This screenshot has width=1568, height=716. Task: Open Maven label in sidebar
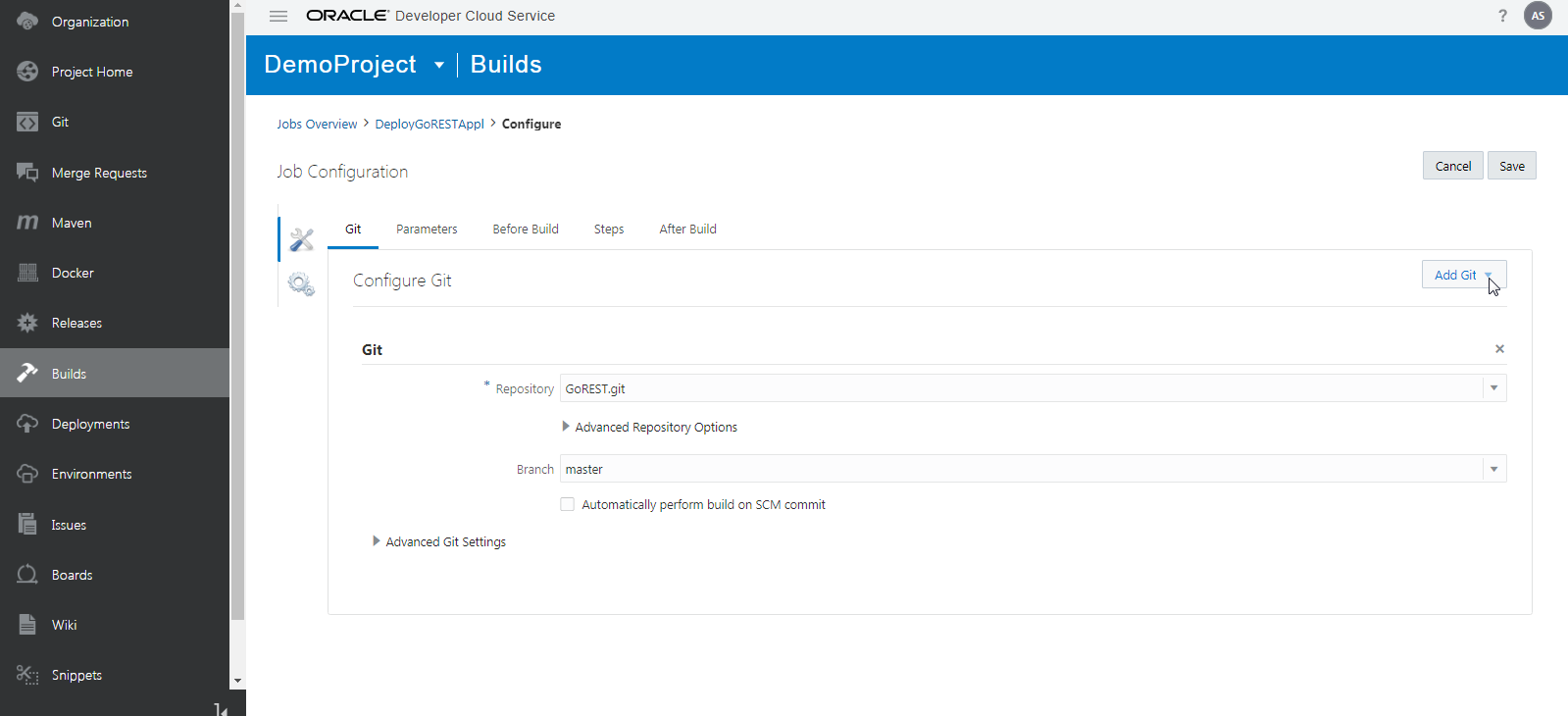72,223
